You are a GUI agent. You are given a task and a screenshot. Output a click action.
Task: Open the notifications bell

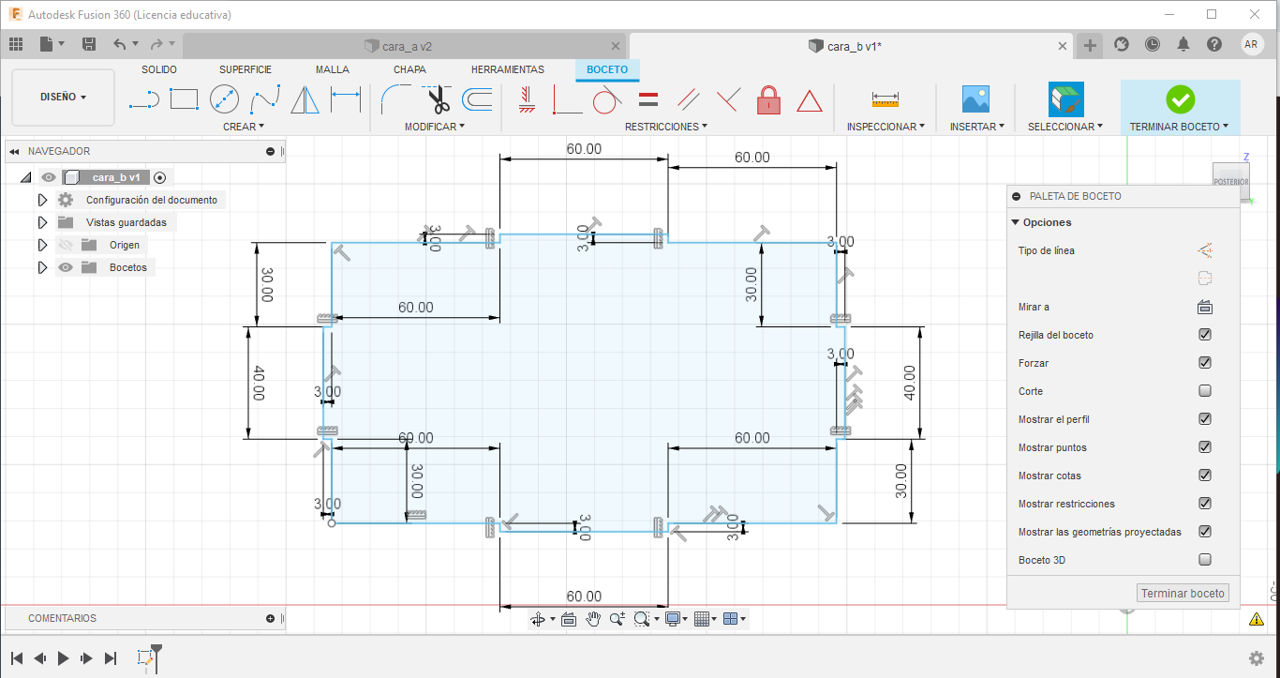[x=1183, y=44]
